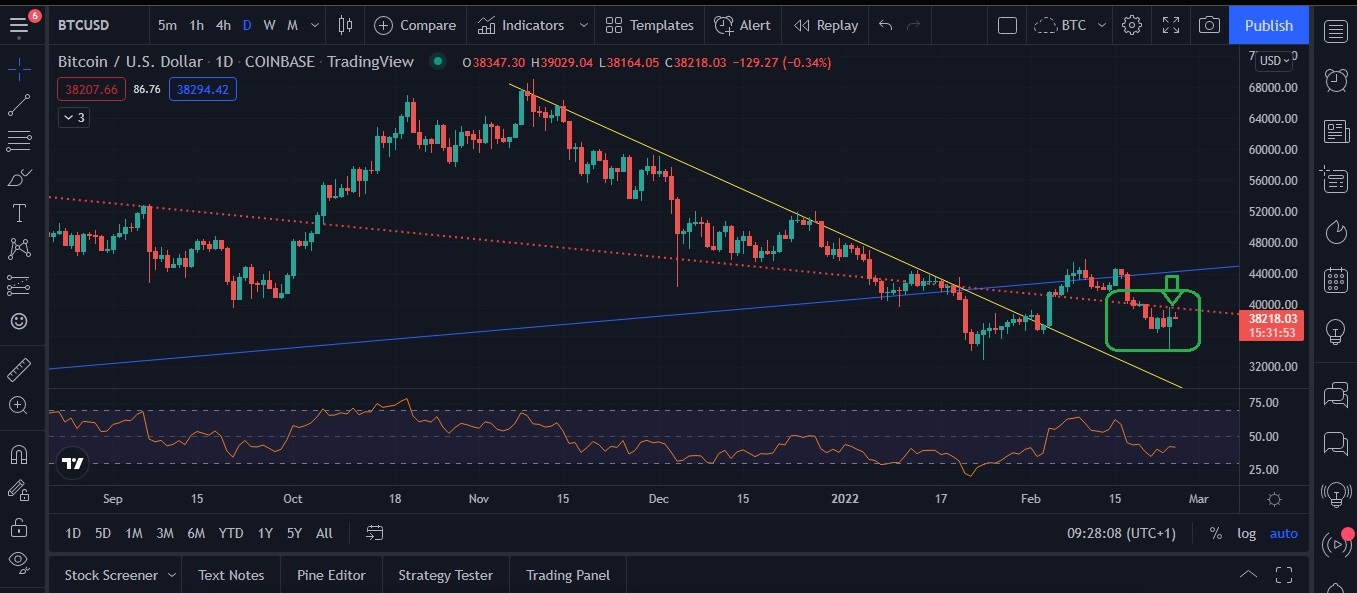Create an Alert
1357x593 pixels.
[742, 25]
